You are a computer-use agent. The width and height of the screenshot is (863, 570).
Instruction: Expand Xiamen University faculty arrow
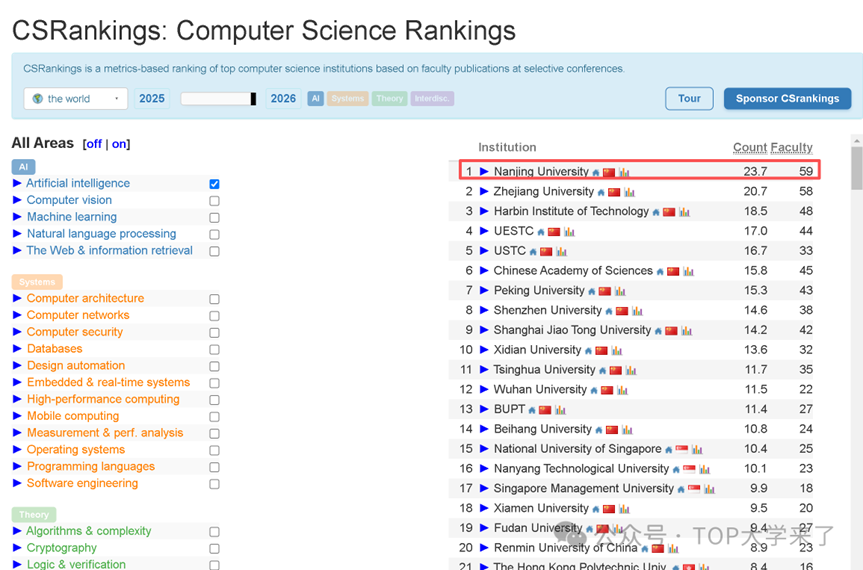(484, 508)
